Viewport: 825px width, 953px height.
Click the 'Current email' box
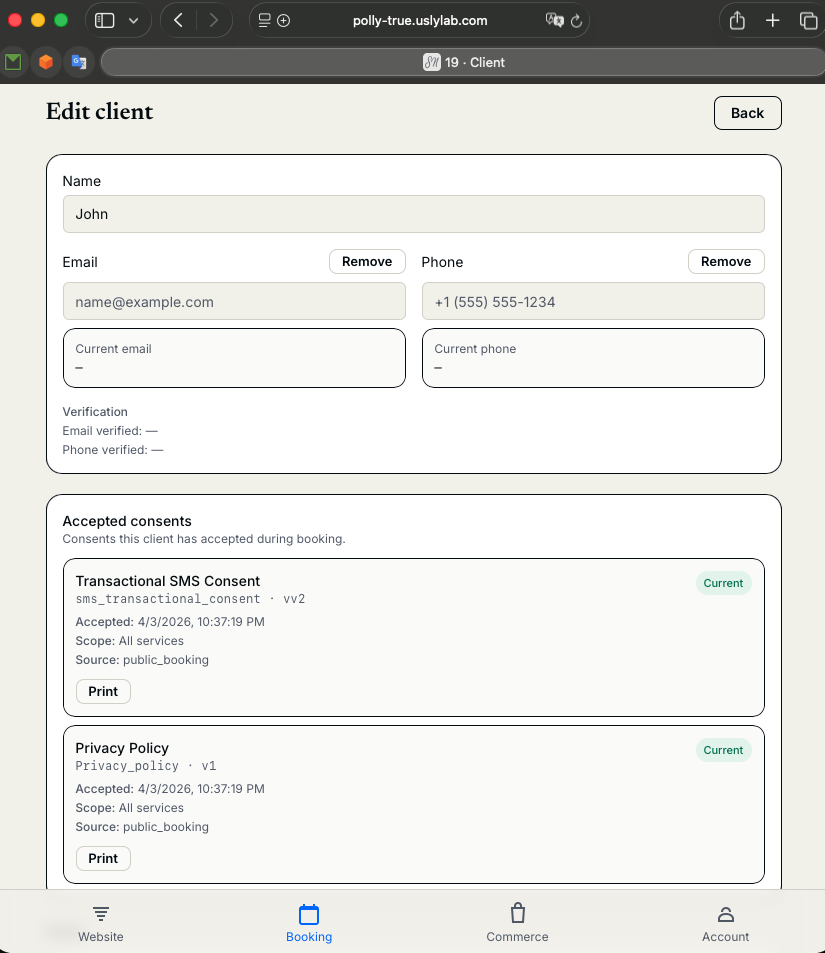234,358
